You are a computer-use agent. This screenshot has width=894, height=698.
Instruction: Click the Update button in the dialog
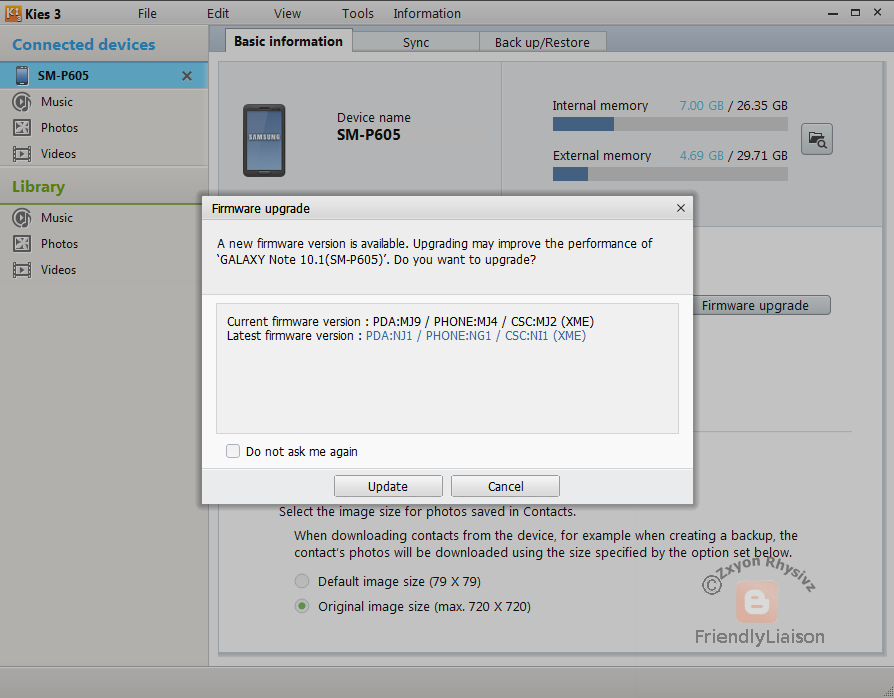(388, 485)
